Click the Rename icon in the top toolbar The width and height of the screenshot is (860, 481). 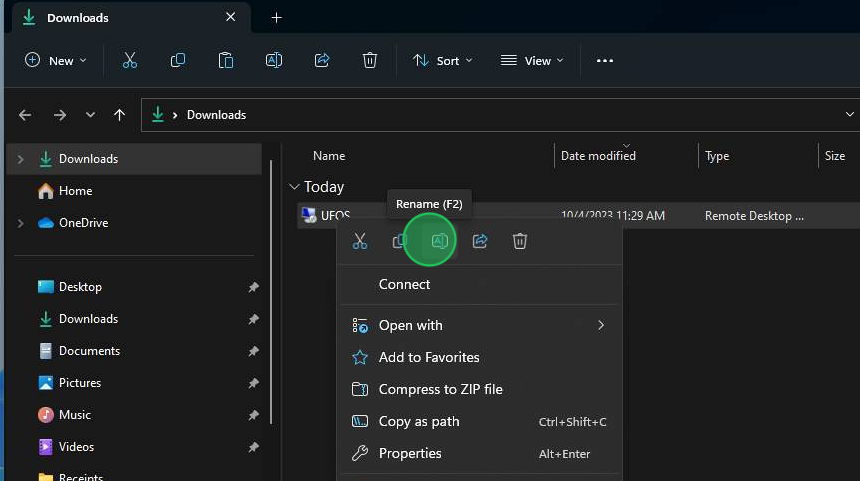coord(274,60)
